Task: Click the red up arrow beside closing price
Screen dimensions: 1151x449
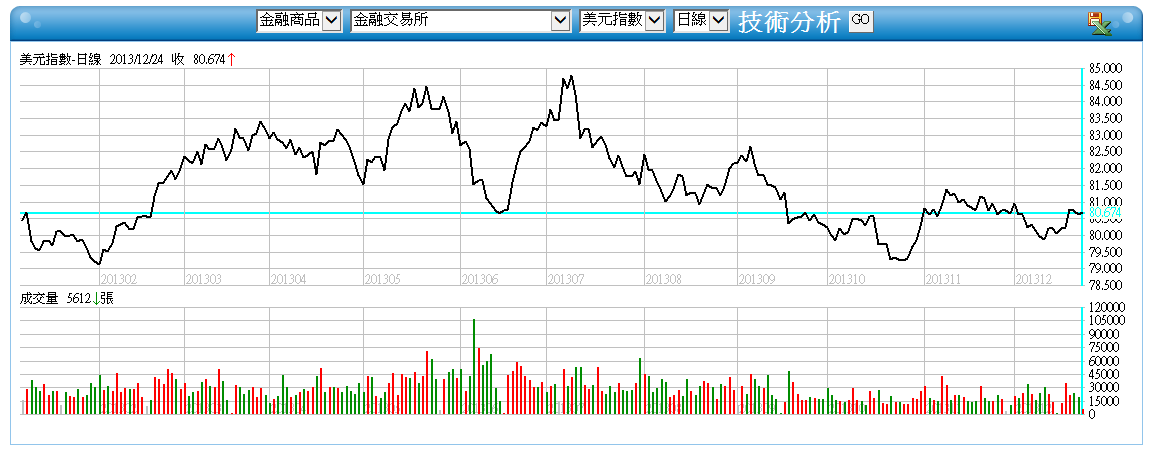Action: tap(231, 59)
